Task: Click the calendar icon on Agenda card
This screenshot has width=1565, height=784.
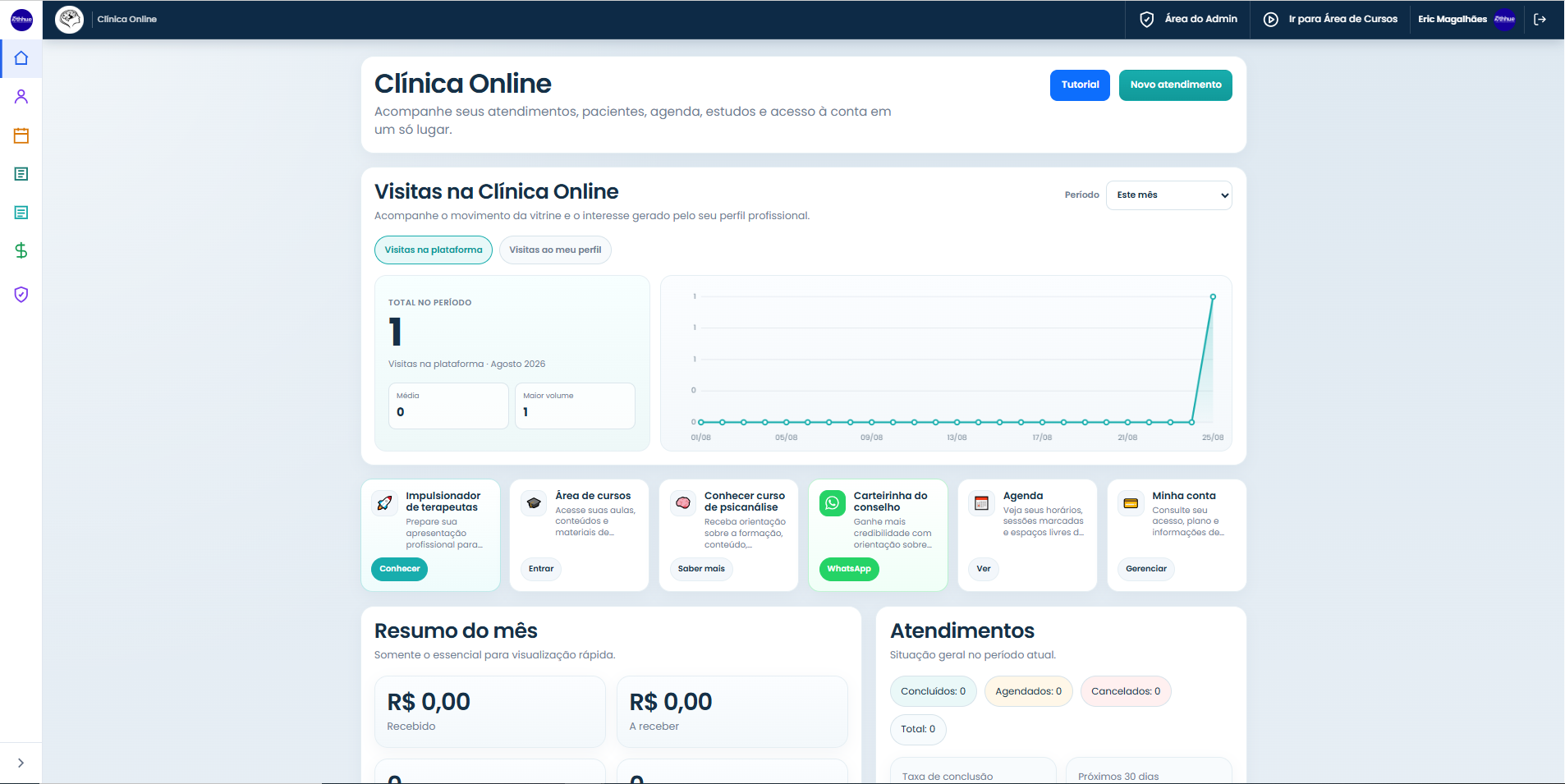Action: pos(982,503)
